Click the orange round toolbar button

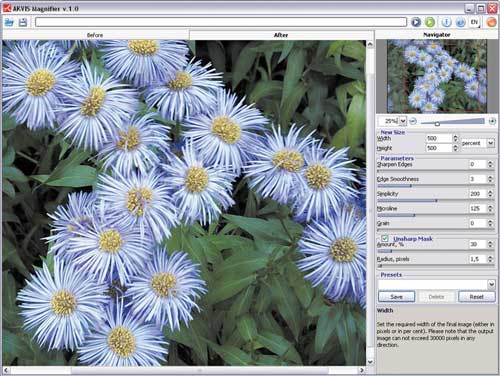click(x=491, y=22)
